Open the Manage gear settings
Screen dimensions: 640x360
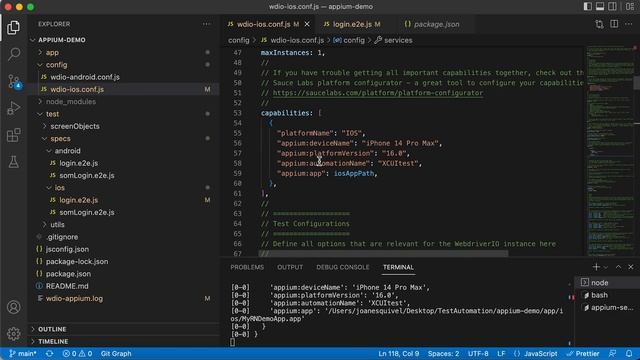click(13, 334)
